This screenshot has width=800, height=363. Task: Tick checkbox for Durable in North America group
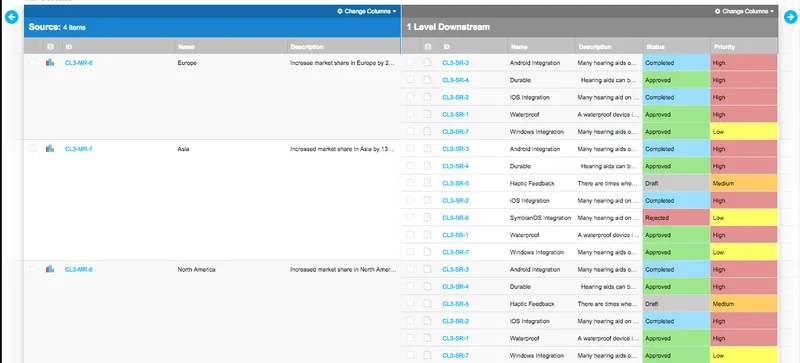pos(410,286)
